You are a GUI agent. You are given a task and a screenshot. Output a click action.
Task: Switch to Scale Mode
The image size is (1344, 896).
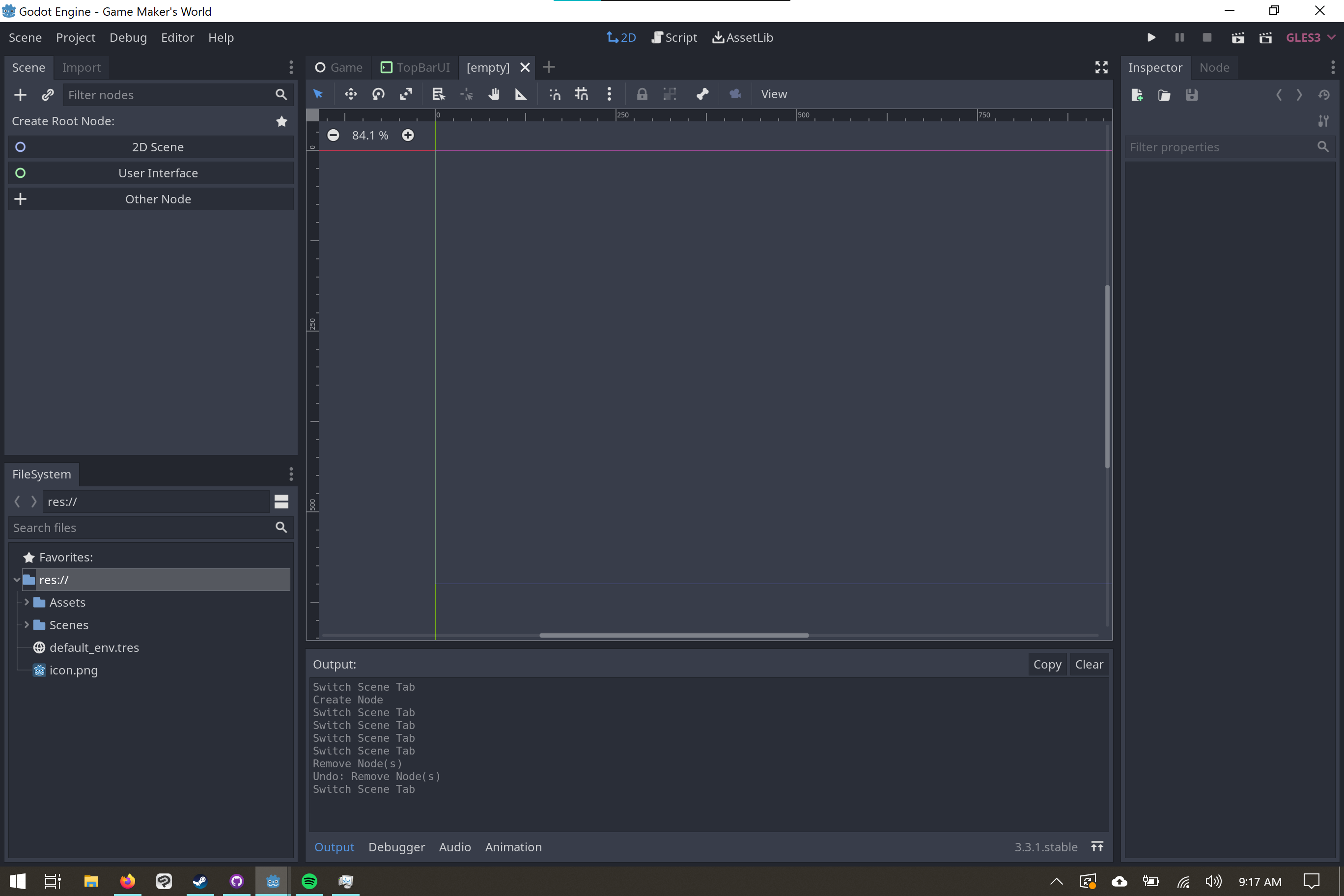(406, 94)
